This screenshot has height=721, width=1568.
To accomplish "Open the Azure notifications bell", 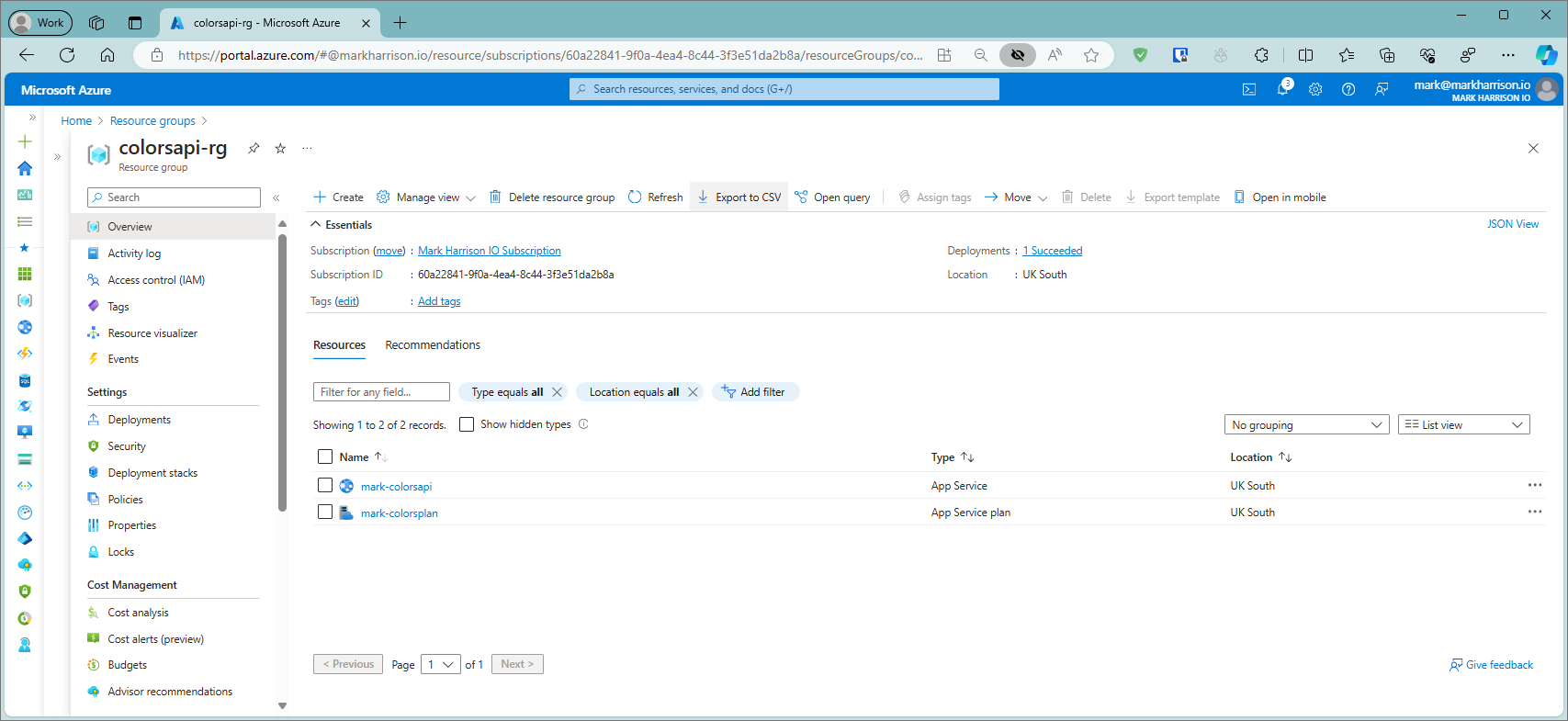I will (1282, 89).
